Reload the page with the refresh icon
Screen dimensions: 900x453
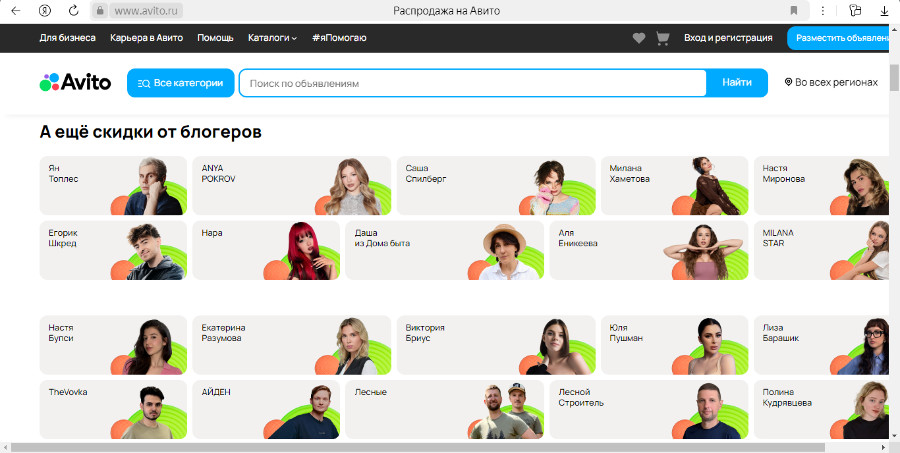[x=73, y=11]
